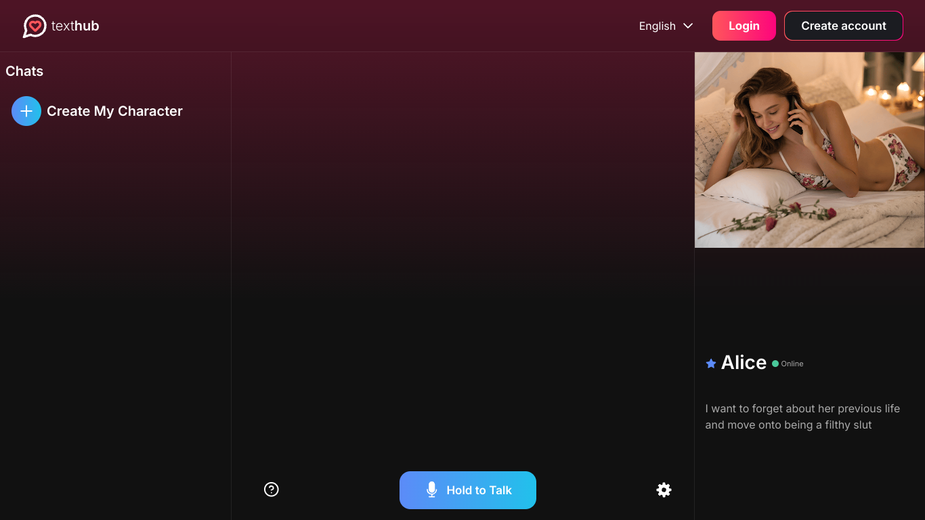Image resolution: width=925 pixels, height=520 pixels.
Task: Open the help question mark icon
Action: 271,489
